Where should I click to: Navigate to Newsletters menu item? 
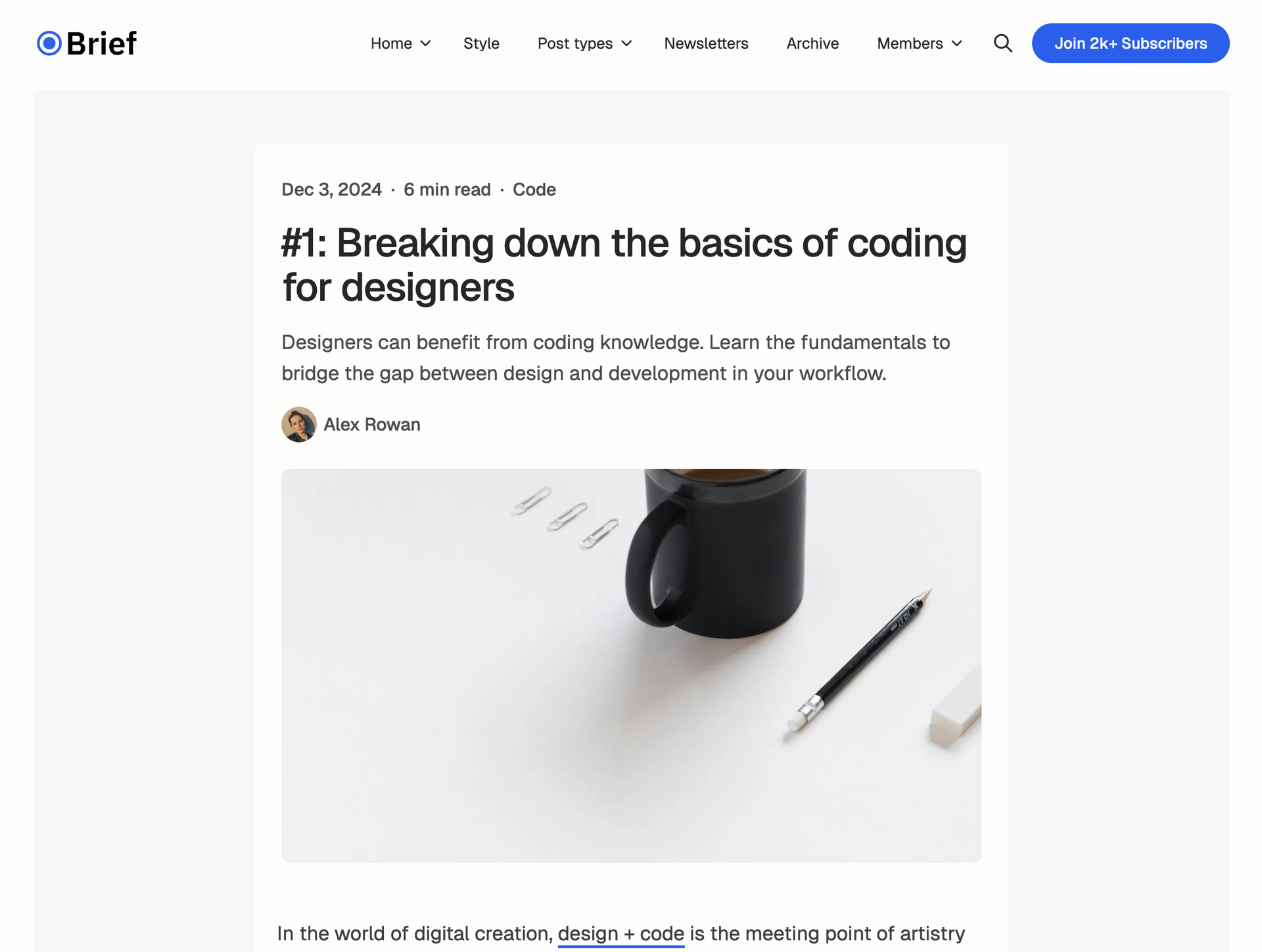[706, 43]
